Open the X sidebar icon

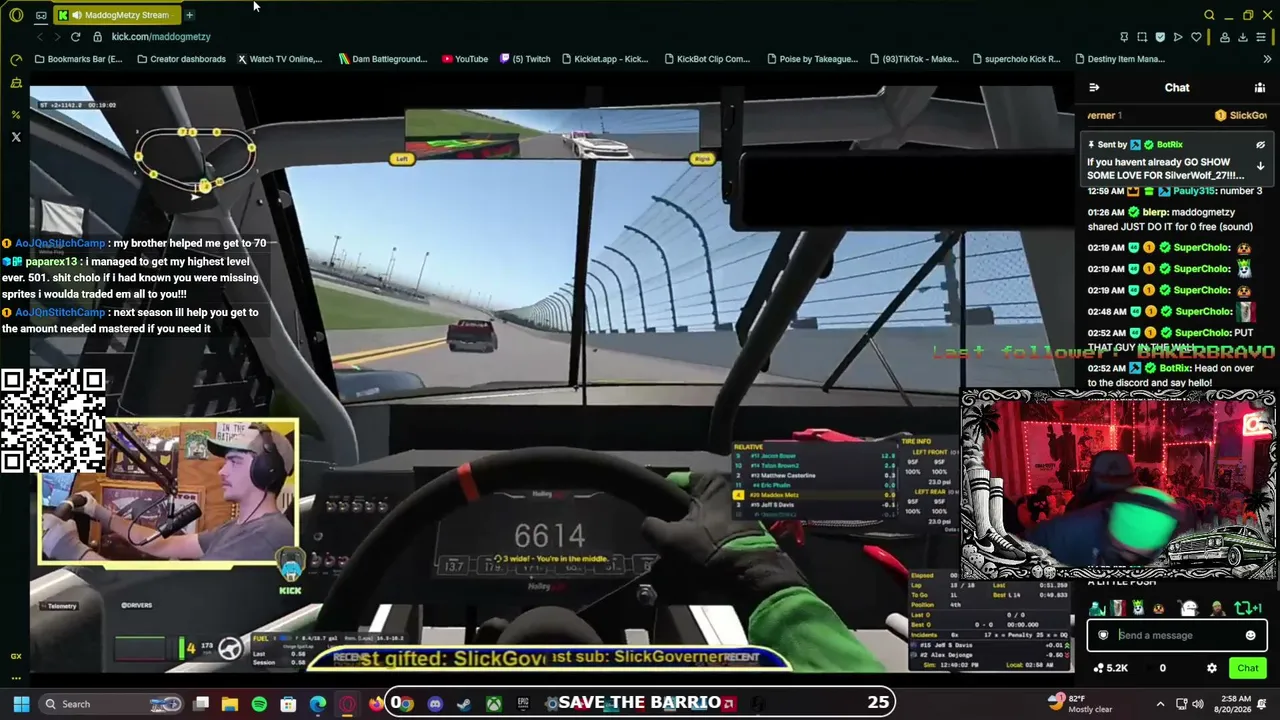16,136
